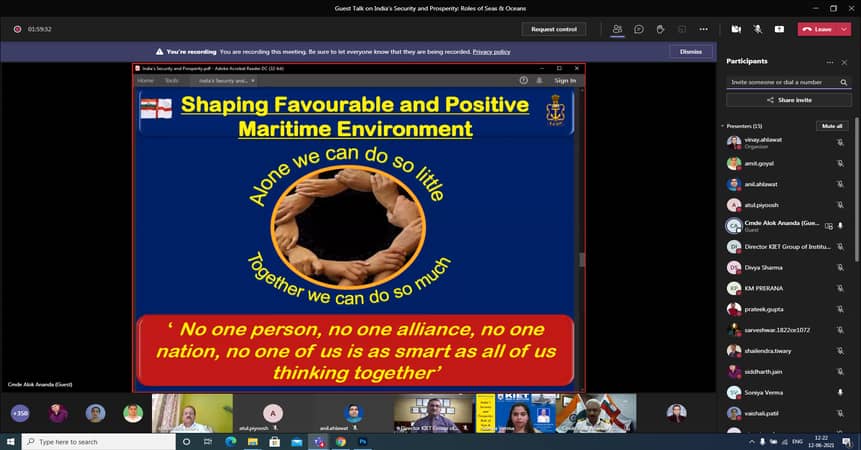The height and width of the screenshot is (450, 861).
Task: Raise hand in the meeting
Action: click(660, 29)
